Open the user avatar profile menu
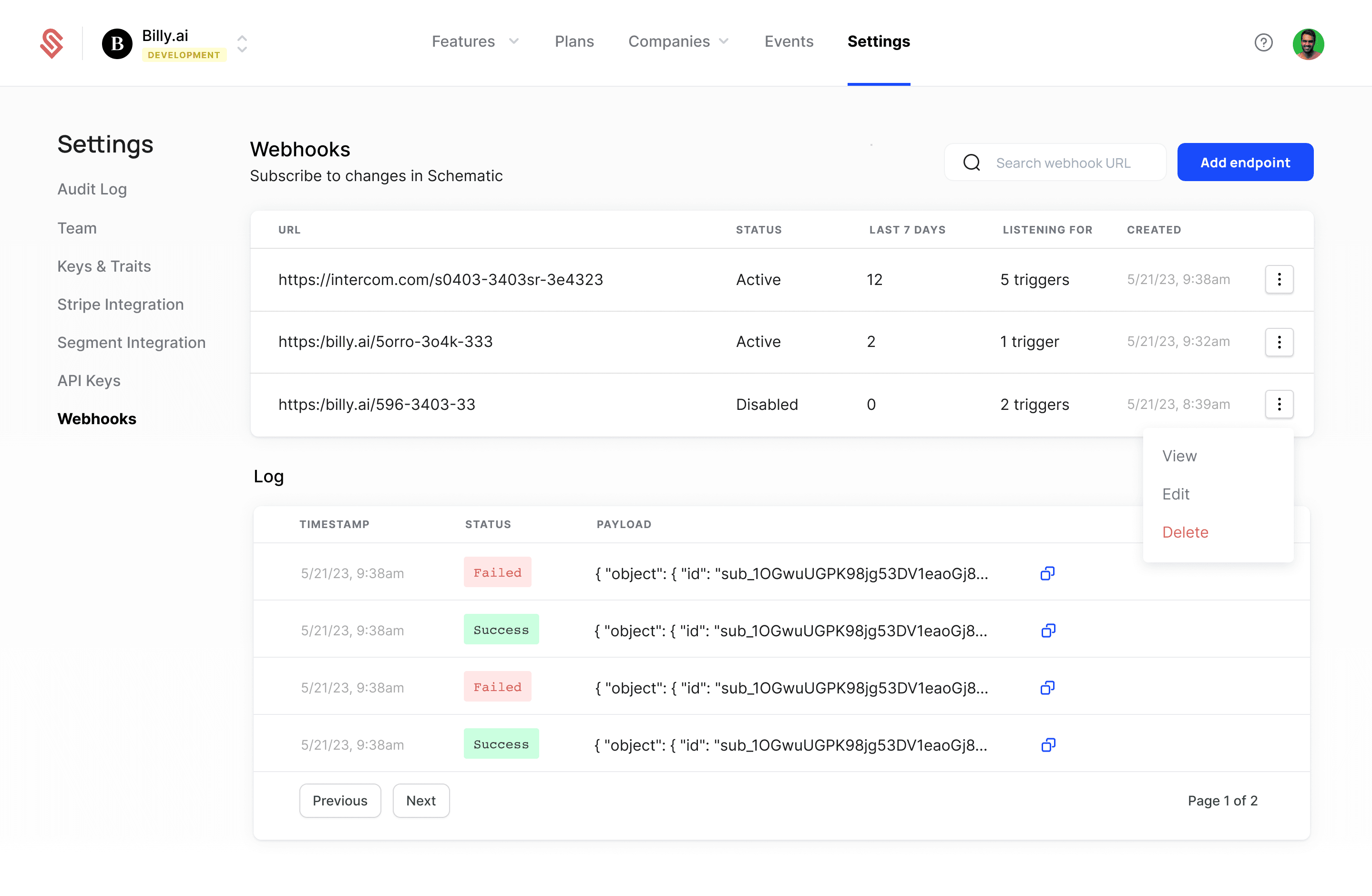Viewport: 1372px width, 896px height. (1308, 44)
